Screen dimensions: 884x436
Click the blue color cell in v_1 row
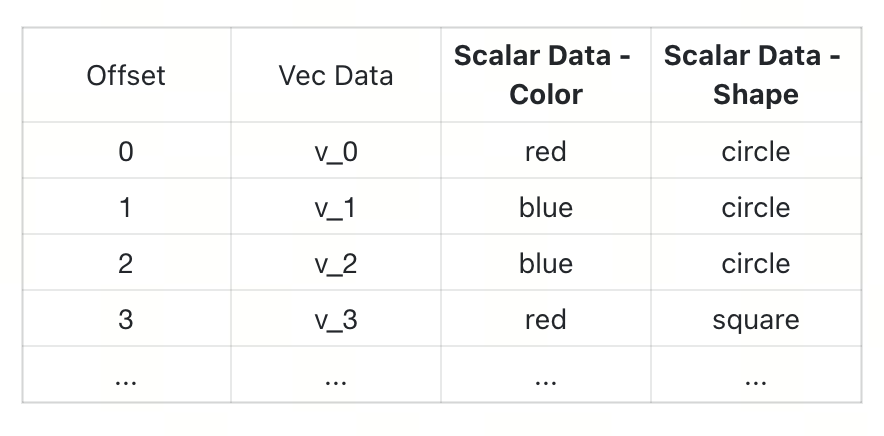coord(545,207)
